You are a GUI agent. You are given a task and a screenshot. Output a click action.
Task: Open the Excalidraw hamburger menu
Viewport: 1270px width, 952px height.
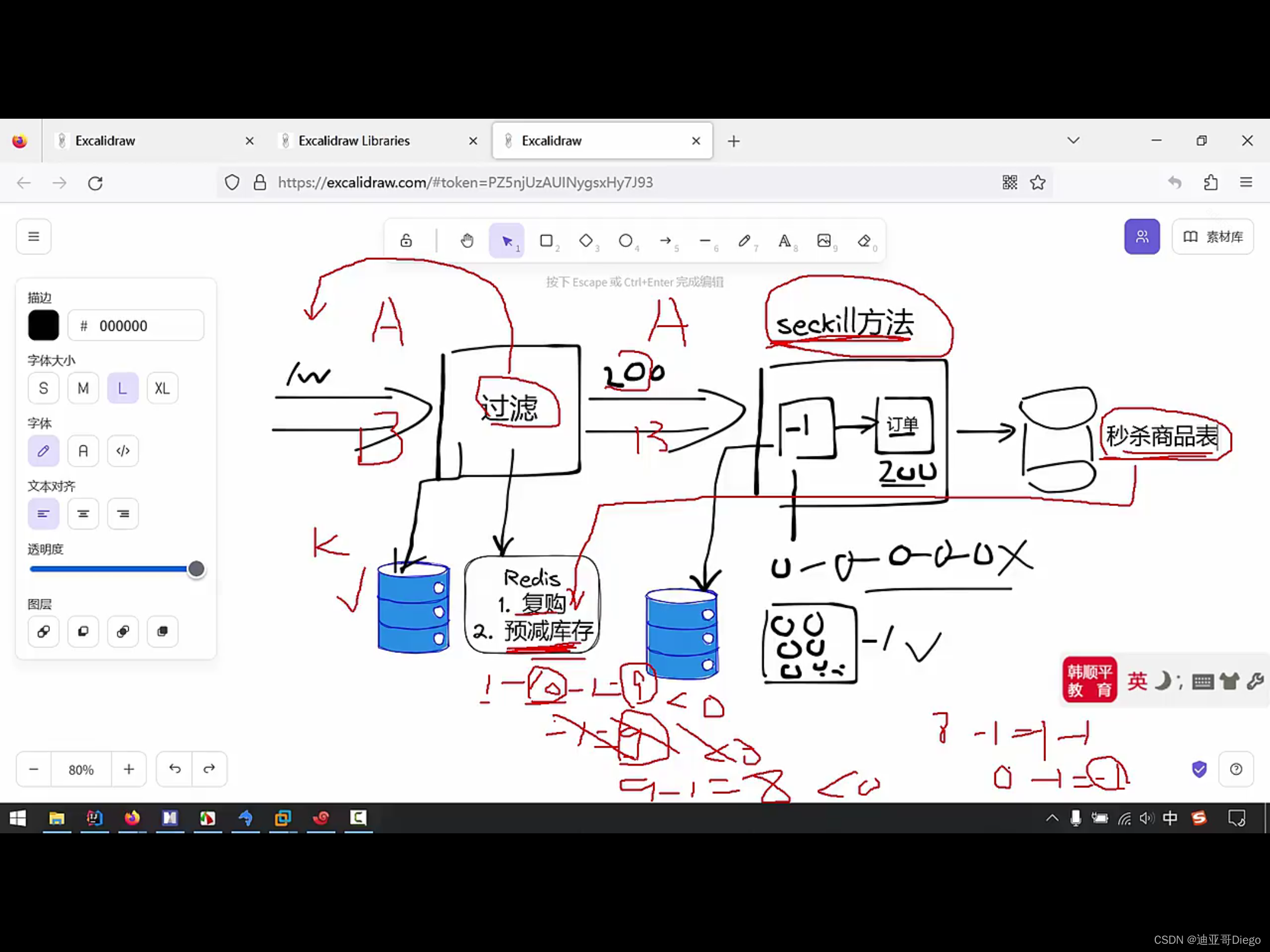[x=34, y=237]
